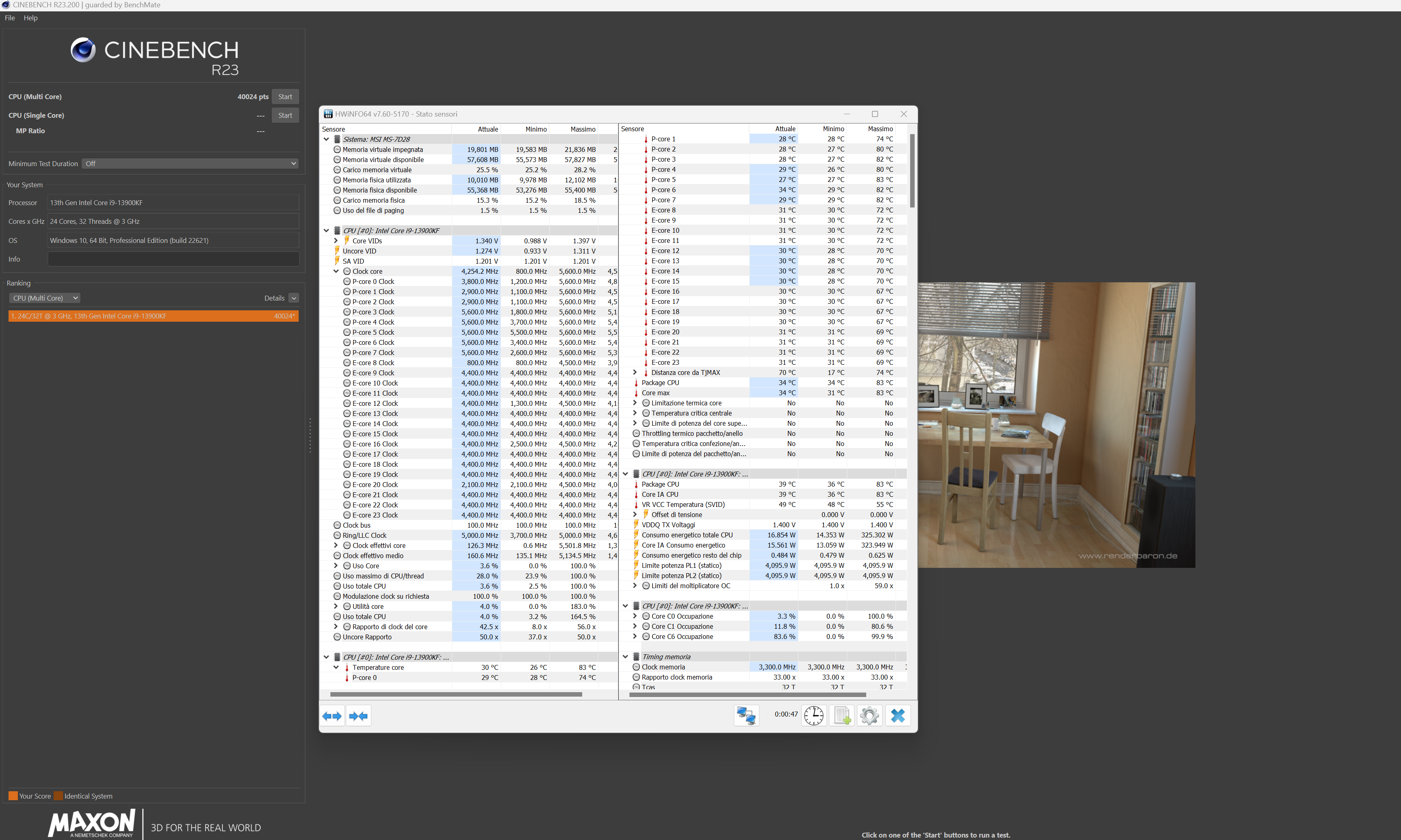Click the Info input field
This screenshot has height=840, width=1401.
(173, 259)
